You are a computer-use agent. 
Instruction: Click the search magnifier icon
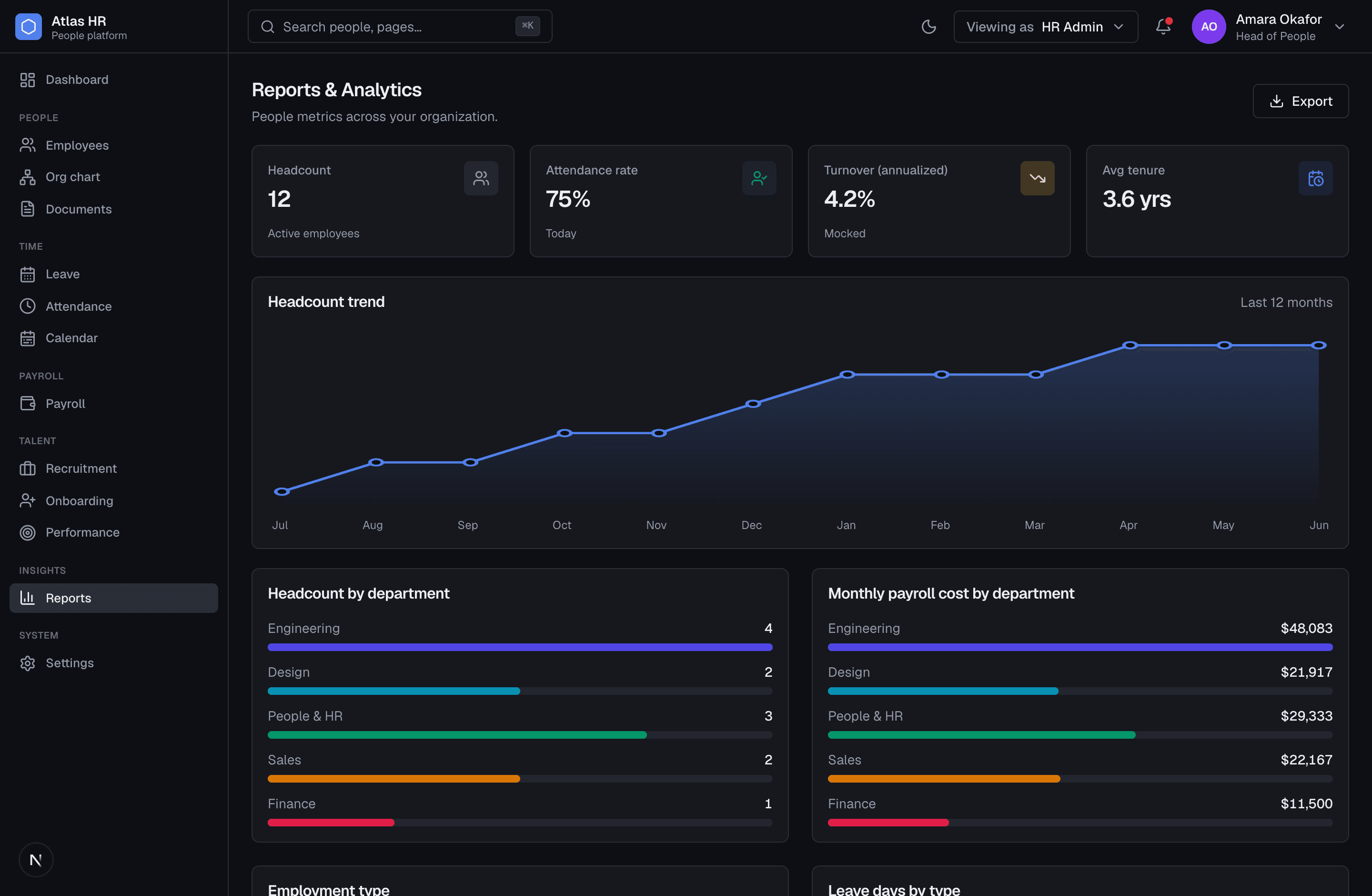click(267, 27)
